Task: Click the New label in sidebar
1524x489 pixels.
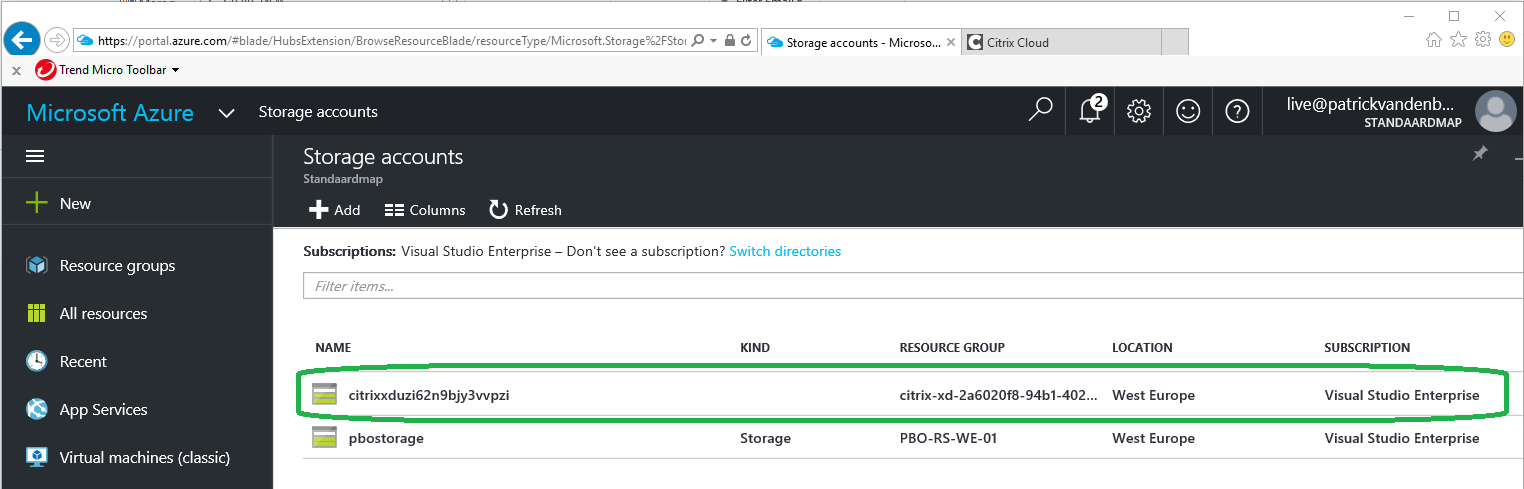Action: [75, 203]
